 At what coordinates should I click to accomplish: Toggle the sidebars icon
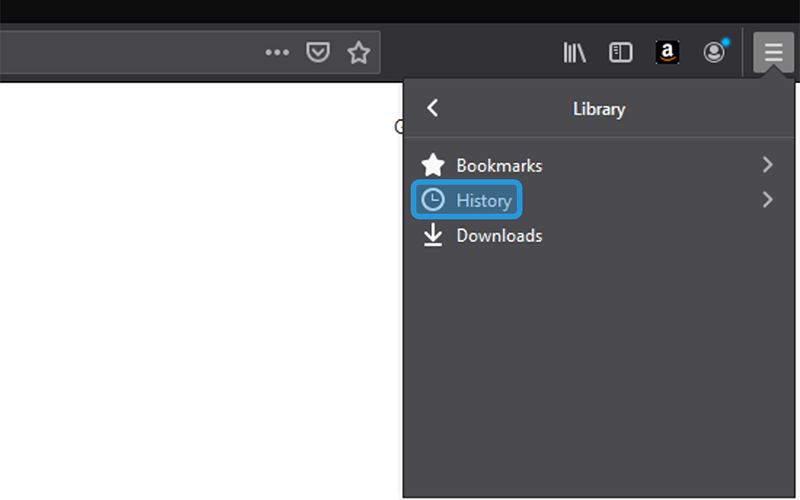[x=620, y=52]
